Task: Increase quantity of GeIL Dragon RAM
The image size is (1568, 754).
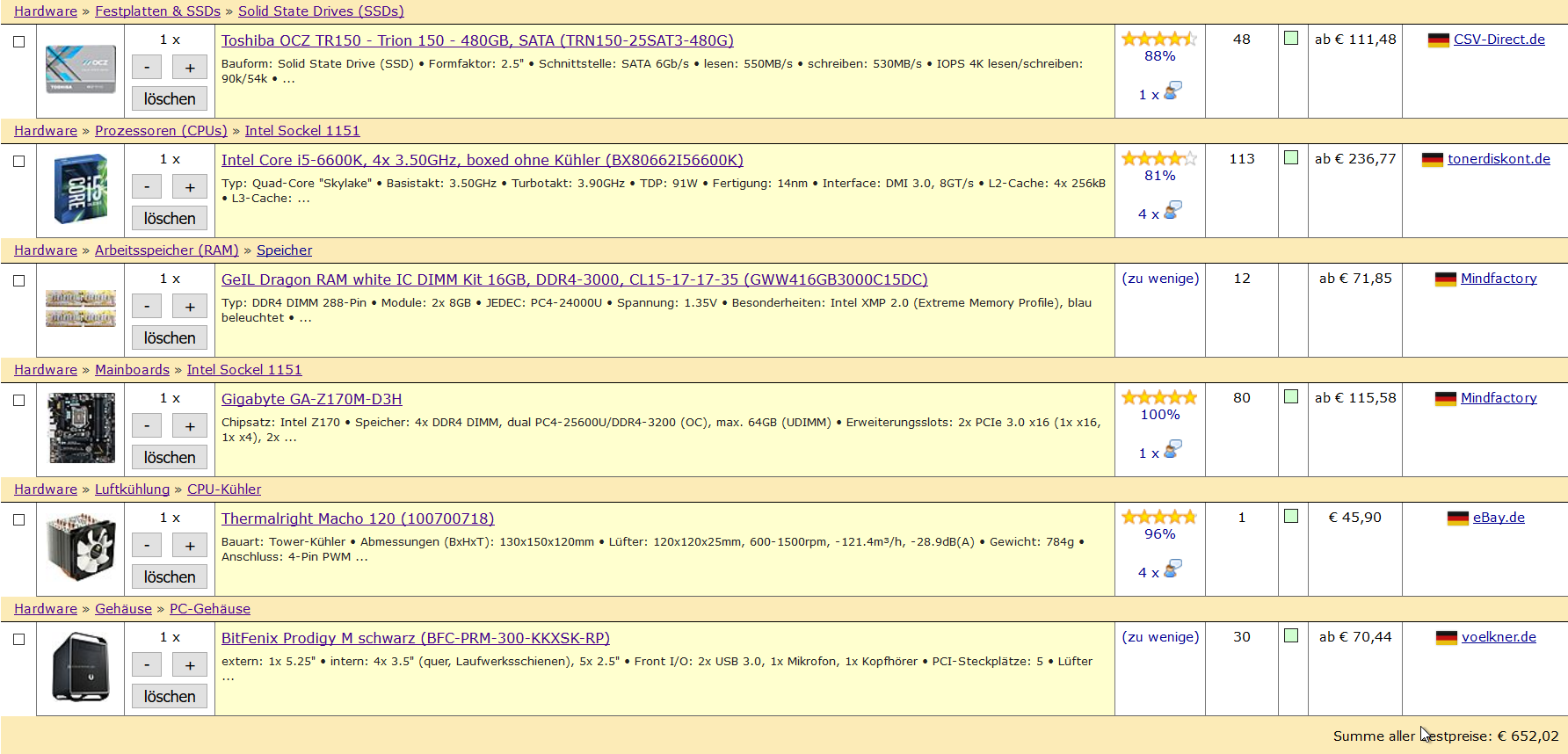Action: coord(190,307)
